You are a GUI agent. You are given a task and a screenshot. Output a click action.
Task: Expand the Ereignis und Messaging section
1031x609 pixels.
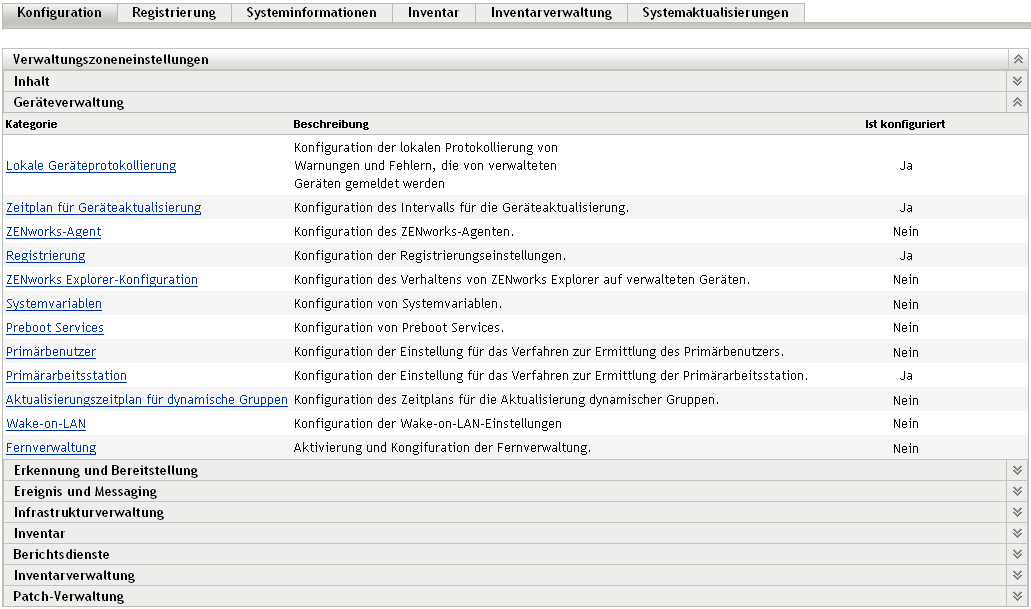[x=1017, y=491]
